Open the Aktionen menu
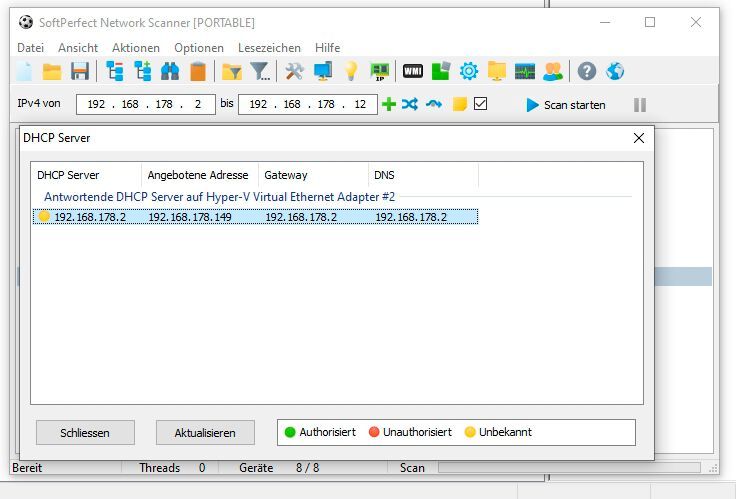 click(136, 48)
